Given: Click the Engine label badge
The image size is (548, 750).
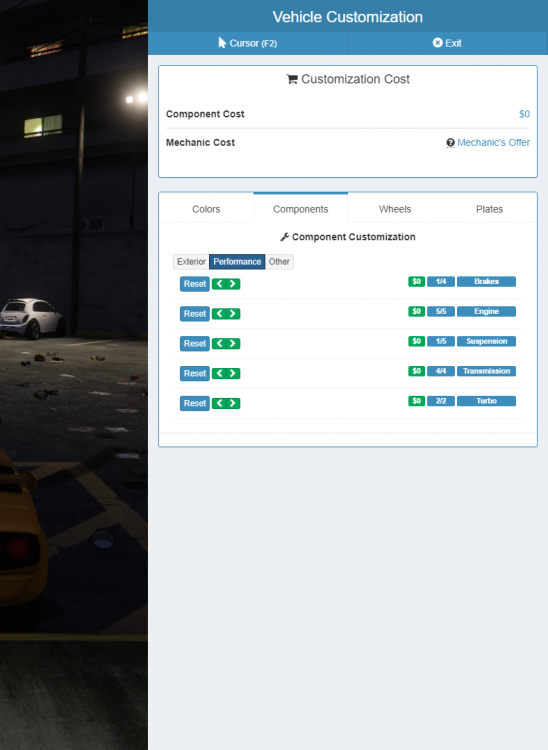Looking at the screenshot, I should [486, 311].
